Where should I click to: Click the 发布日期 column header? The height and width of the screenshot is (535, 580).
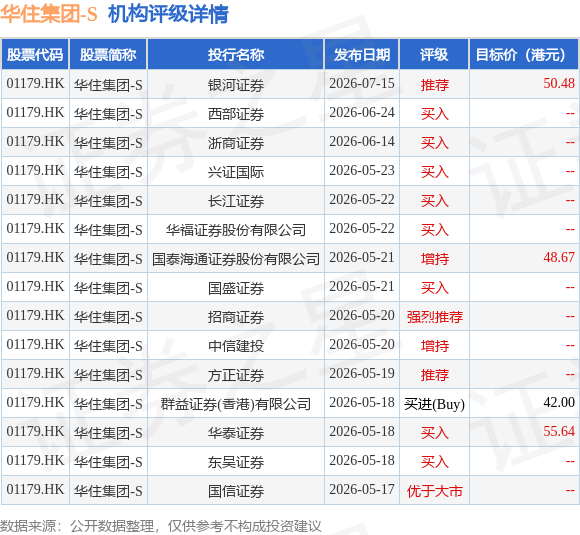pyautogui.click(x=362, y=54)
